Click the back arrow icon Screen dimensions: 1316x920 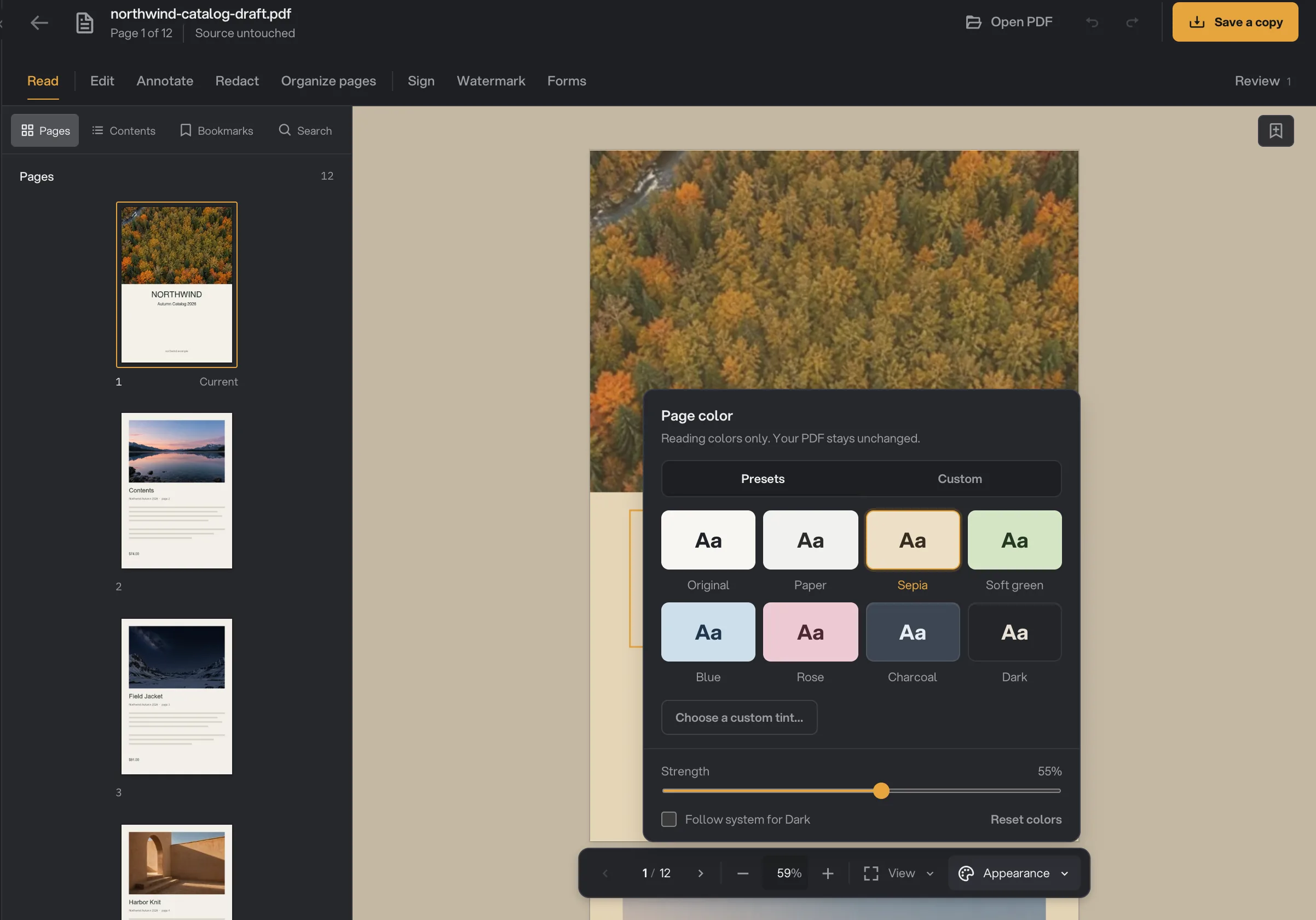pyautogui.click(x=39, y=23)
